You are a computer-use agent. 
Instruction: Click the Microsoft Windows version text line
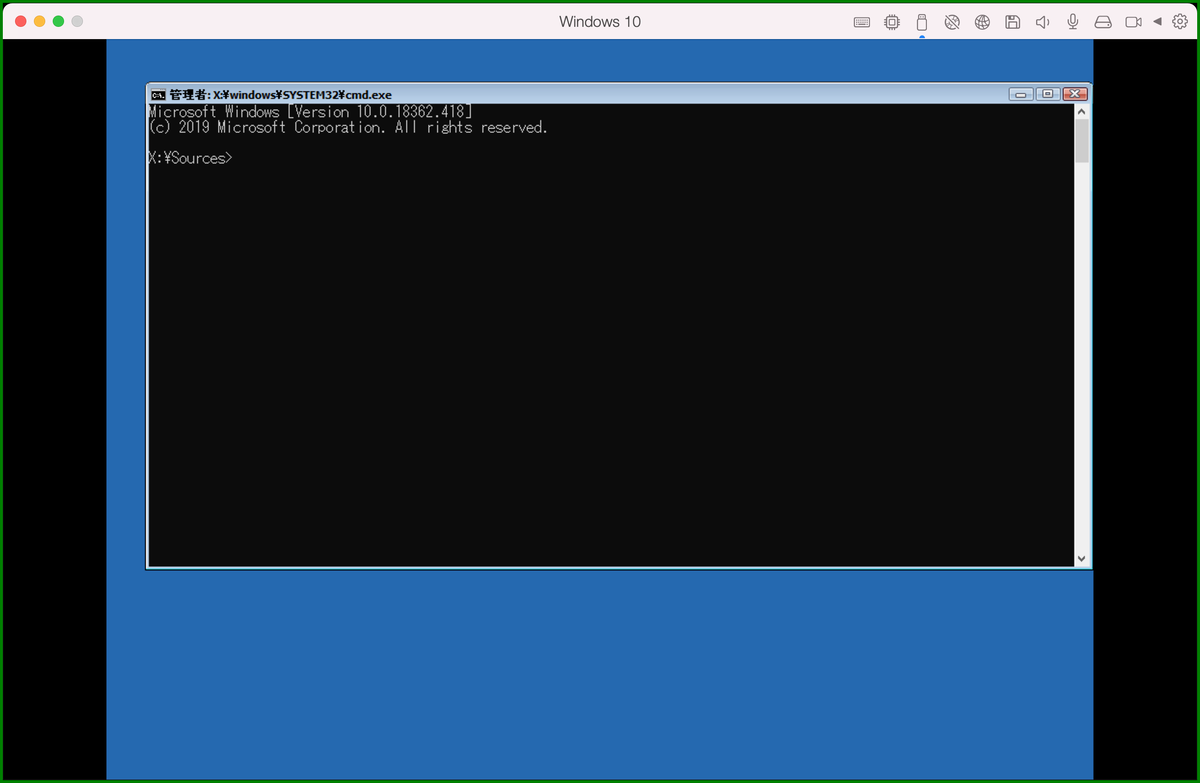point(310,112)
